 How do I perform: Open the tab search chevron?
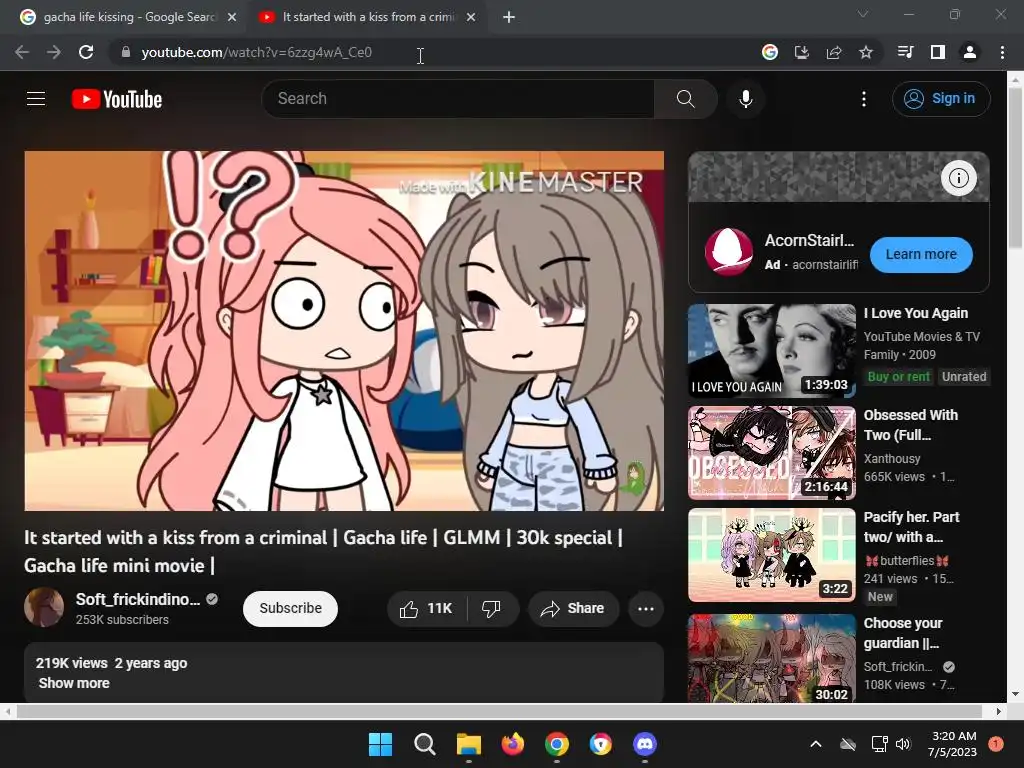click(x=862, y=14)
